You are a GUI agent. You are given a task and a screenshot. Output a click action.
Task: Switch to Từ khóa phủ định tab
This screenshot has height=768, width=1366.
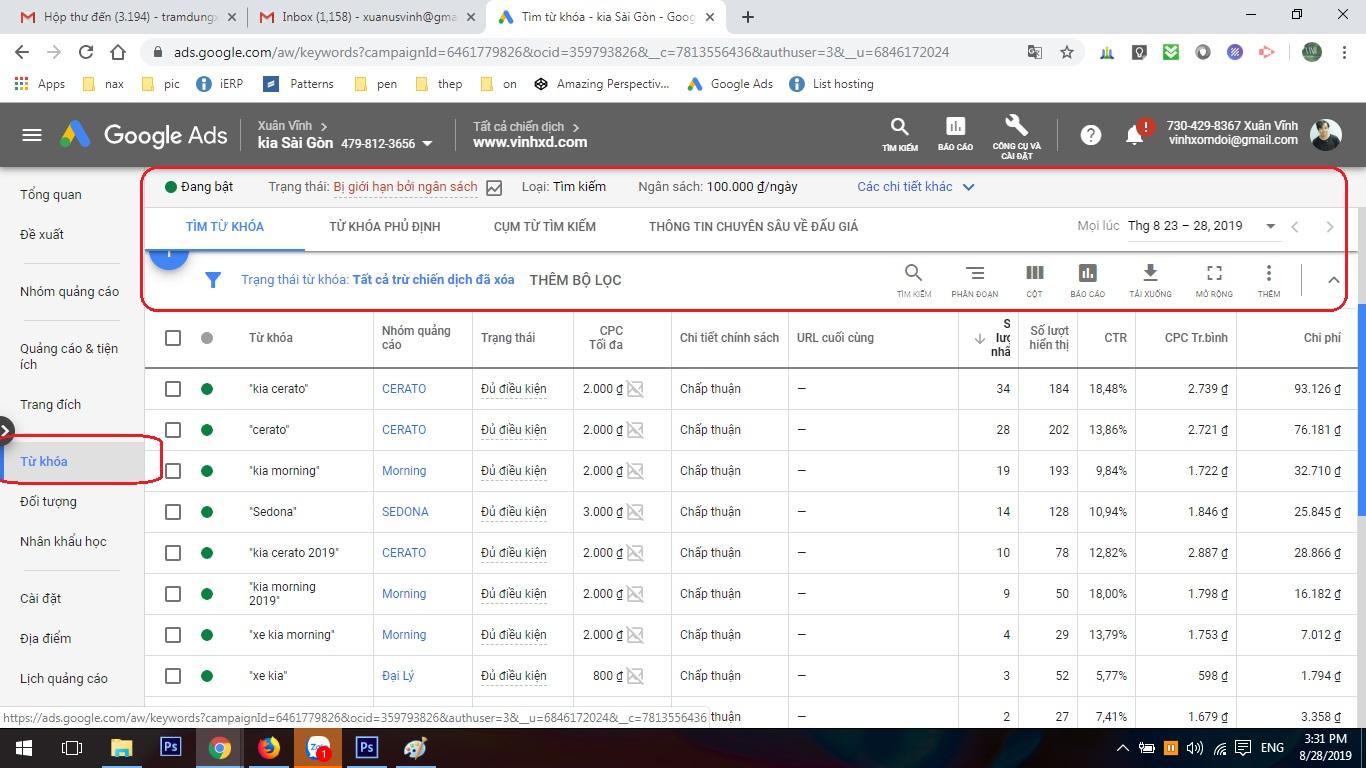point(384,227)
